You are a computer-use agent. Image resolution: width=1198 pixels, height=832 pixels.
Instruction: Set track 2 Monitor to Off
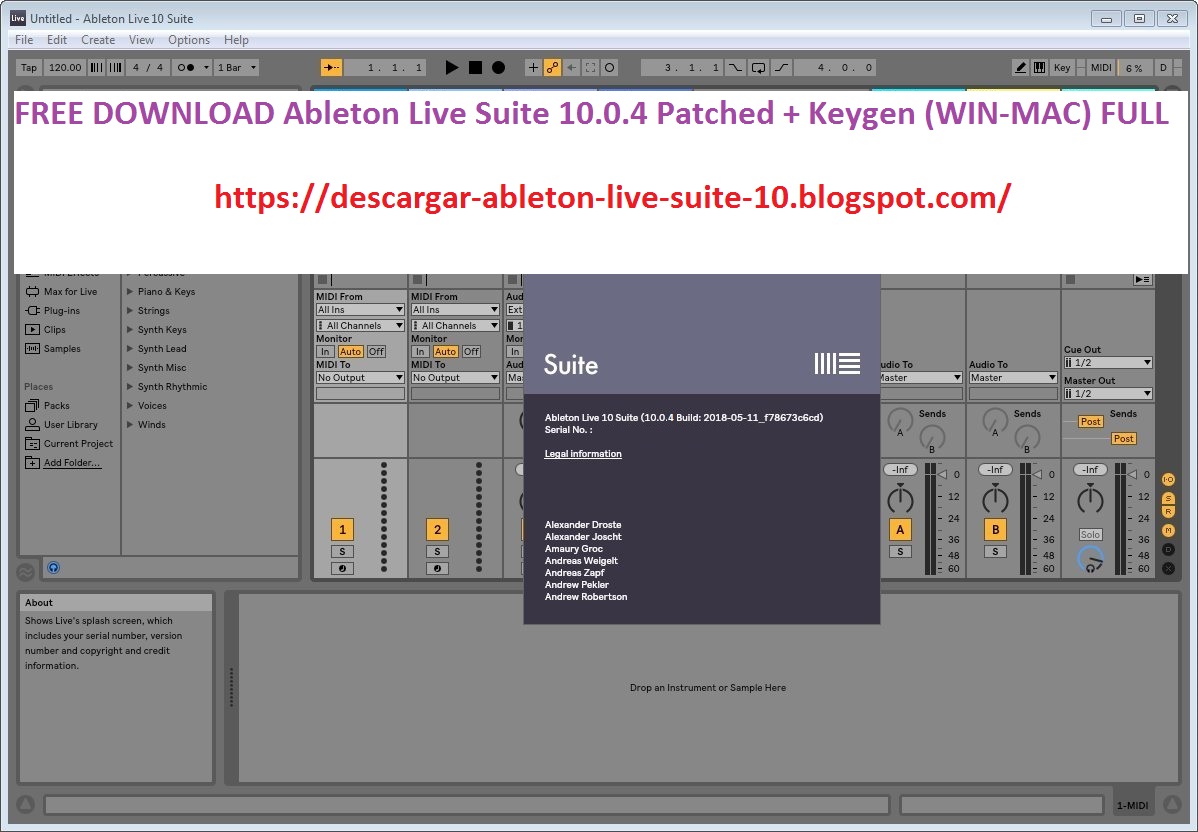(471, 351)
